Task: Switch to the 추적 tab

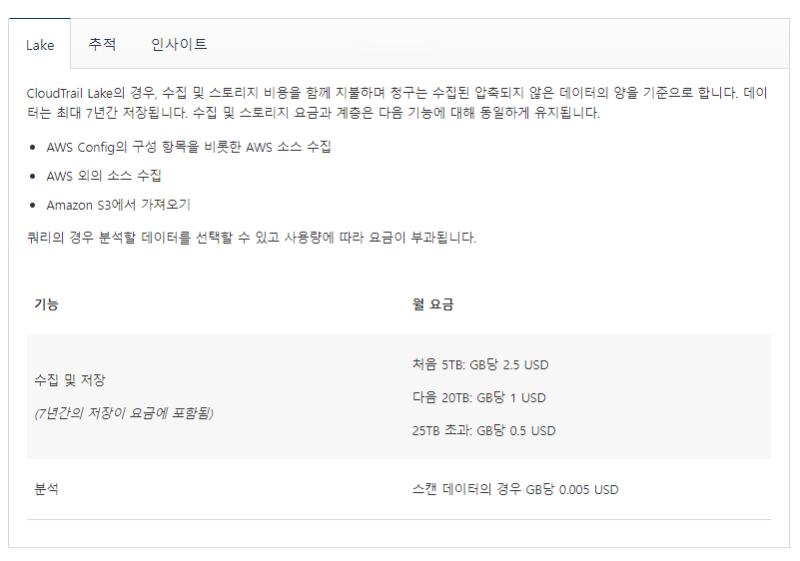Action: [102, 45]
